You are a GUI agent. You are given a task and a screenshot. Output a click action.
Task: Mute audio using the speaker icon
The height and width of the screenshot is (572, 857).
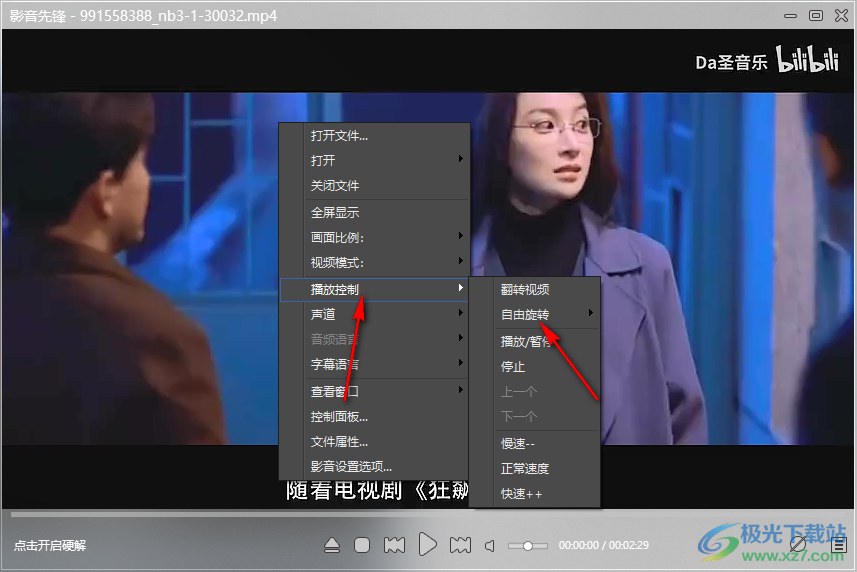click(x=490, y=546)
